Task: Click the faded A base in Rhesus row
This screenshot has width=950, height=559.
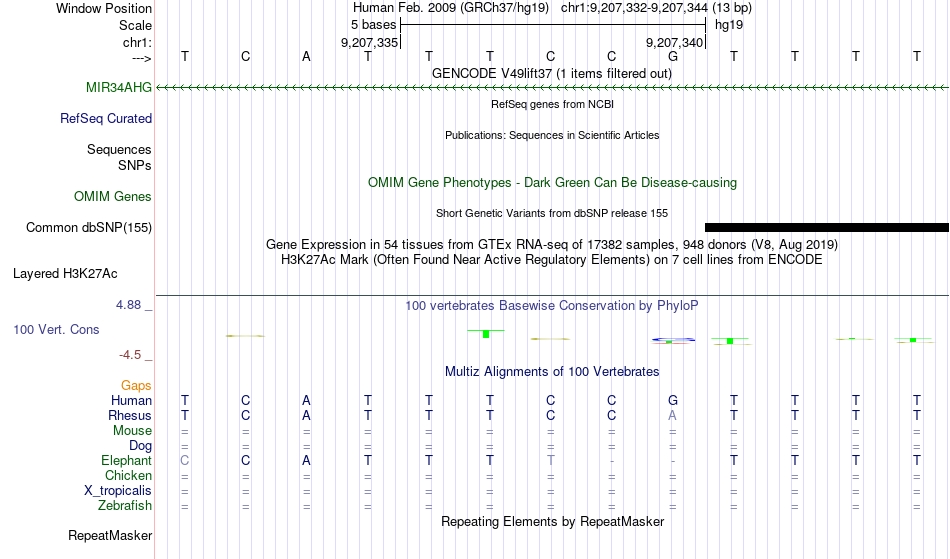Action: tap(673, 415)
